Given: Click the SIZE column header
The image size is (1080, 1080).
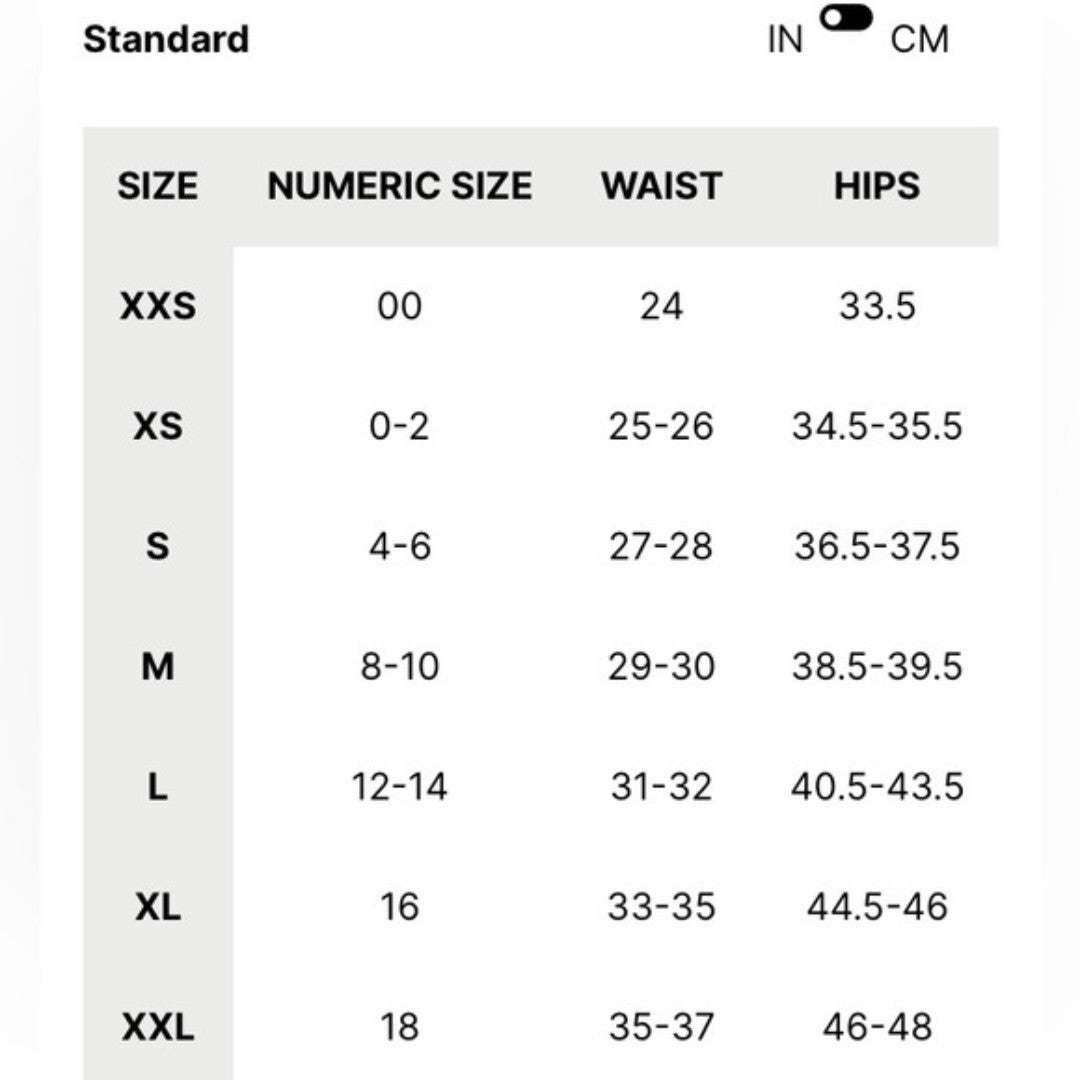Looking at the screenshot, I should [x=158, y=186].
